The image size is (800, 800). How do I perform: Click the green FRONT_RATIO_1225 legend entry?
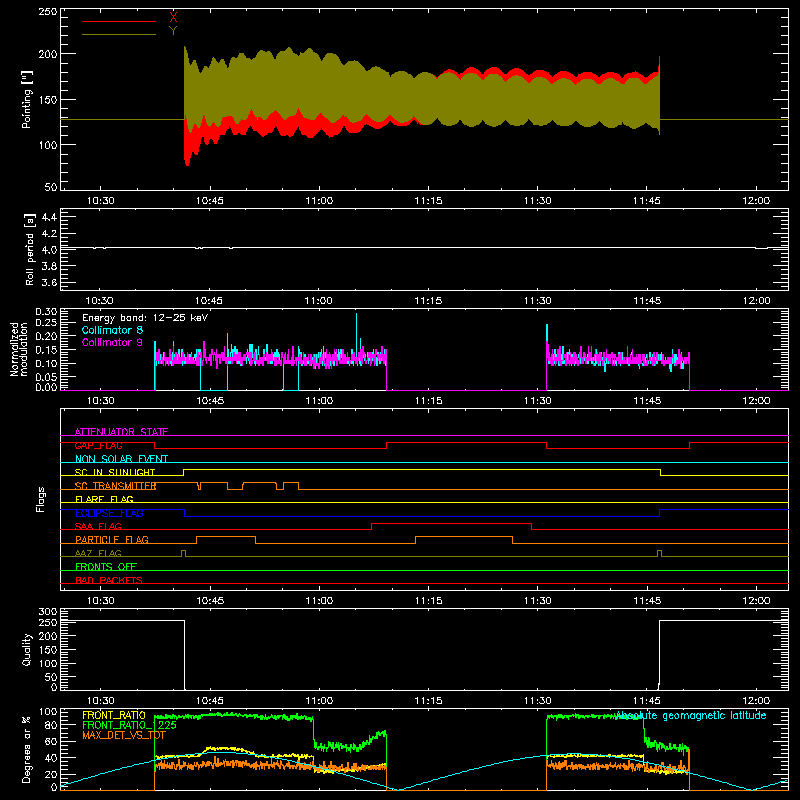coord(129,725)
